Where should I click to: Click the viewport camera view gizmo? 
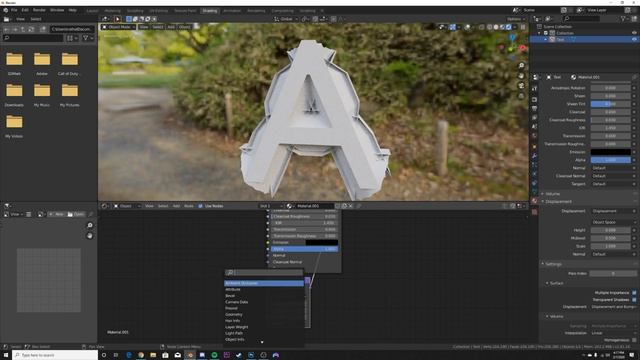pos(521,86)
